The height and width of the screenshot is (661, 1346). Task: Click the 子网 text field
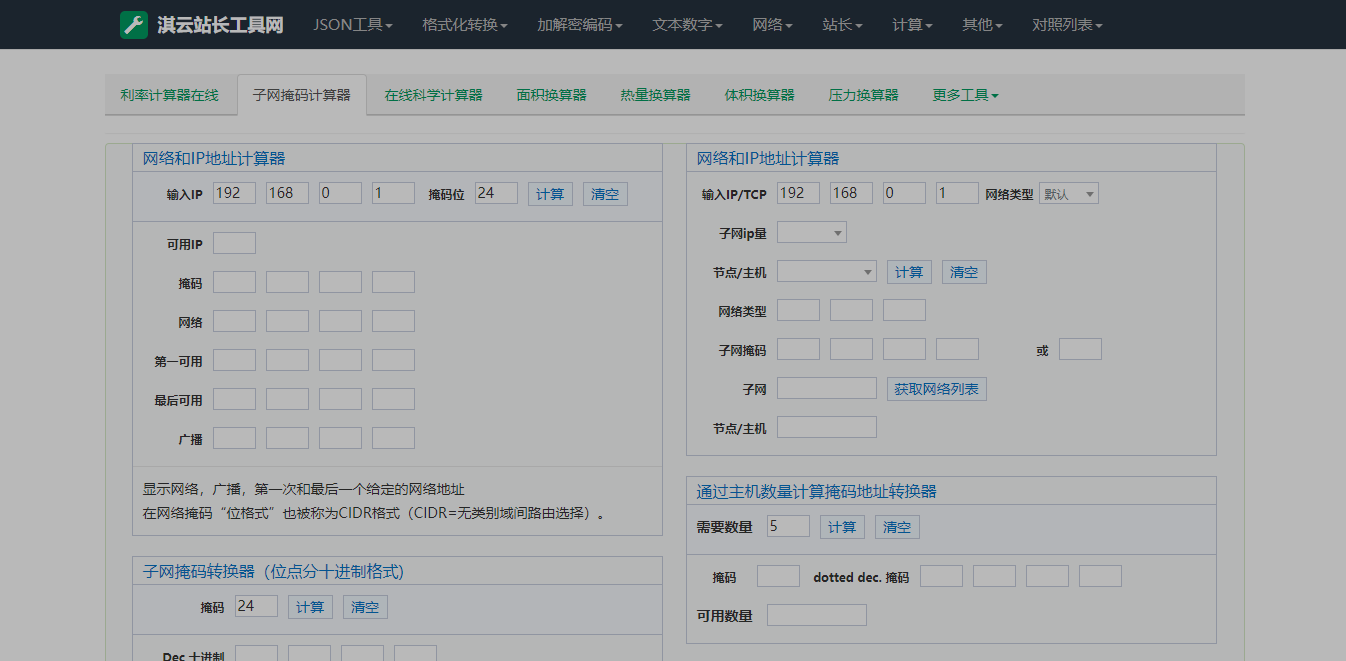pyautogui.click(x=827, y=388)
